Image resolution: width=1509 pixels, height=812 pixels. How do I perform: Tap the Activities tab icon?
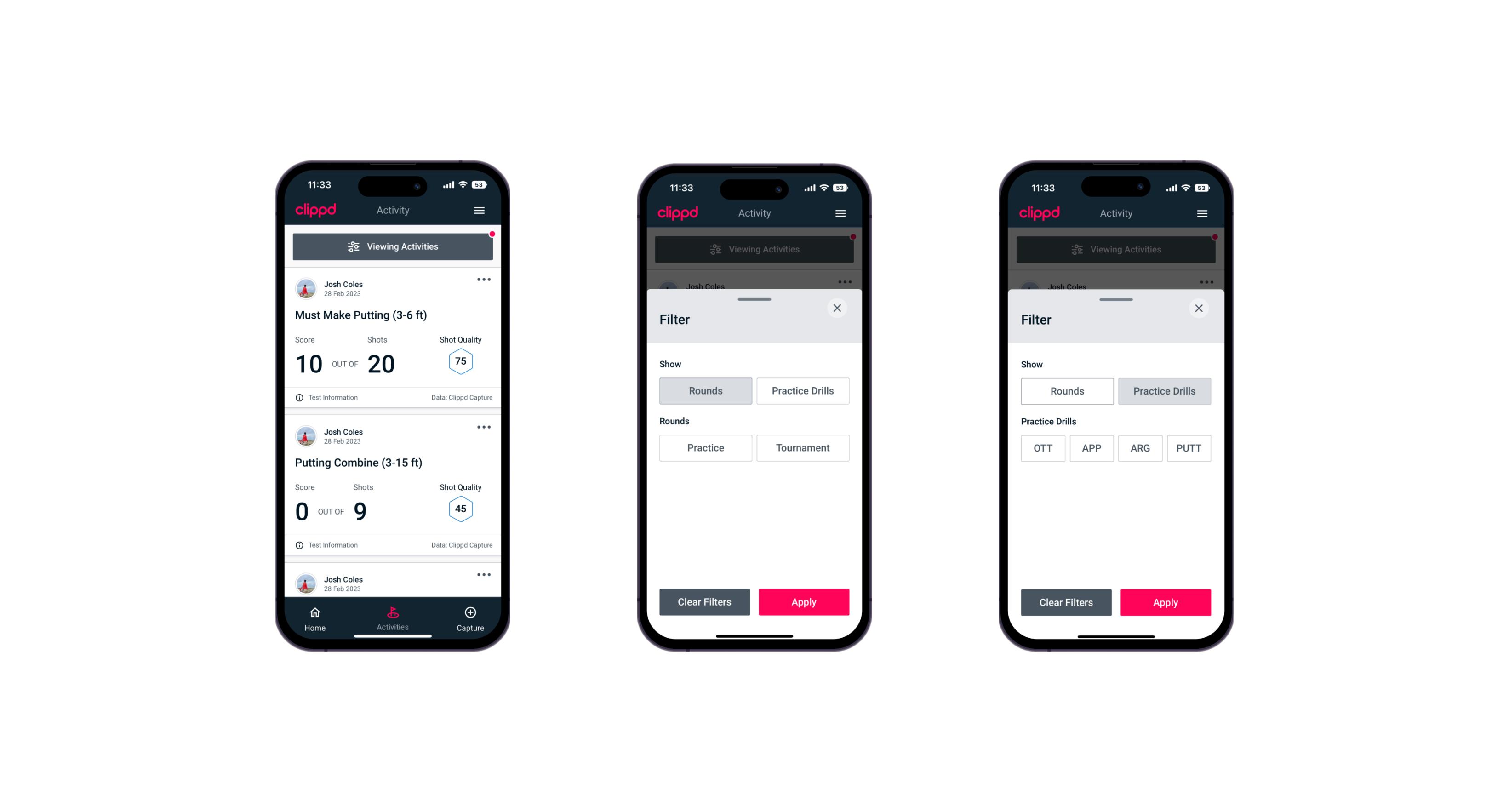pos(393,613)
